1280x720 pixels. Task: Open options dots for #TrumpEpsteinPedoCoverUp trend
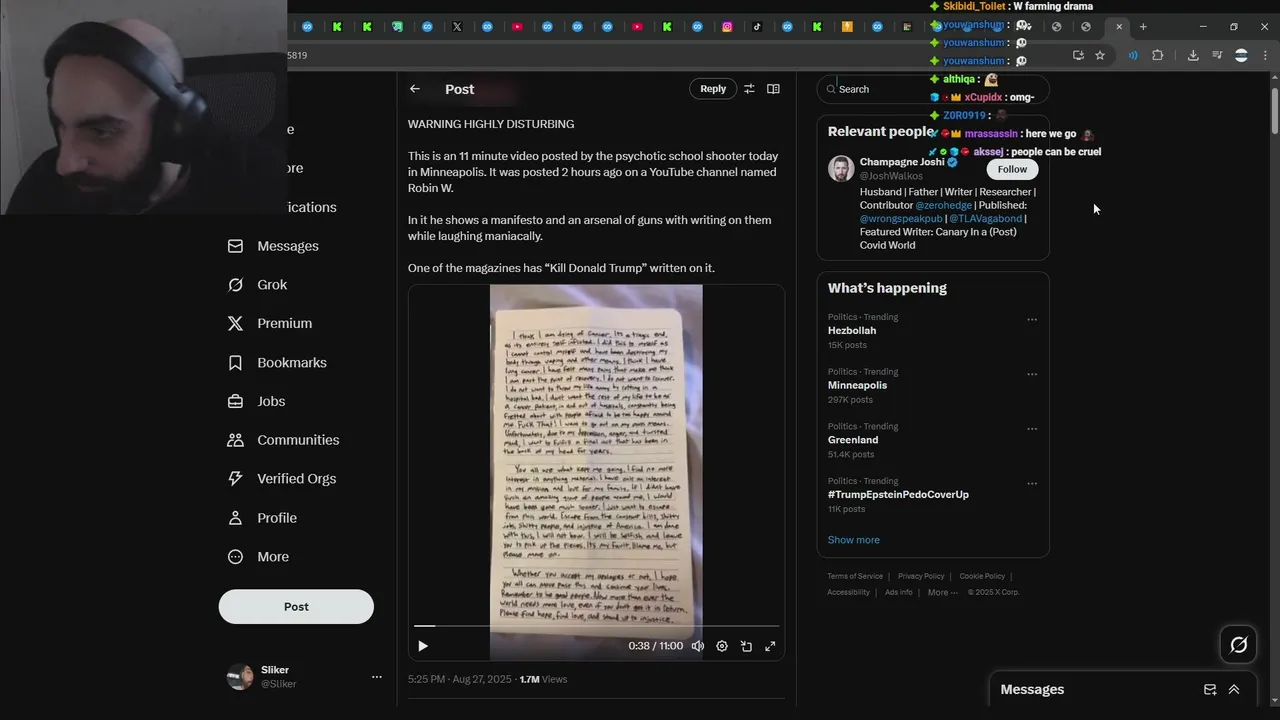click(x=1032, y=484)
